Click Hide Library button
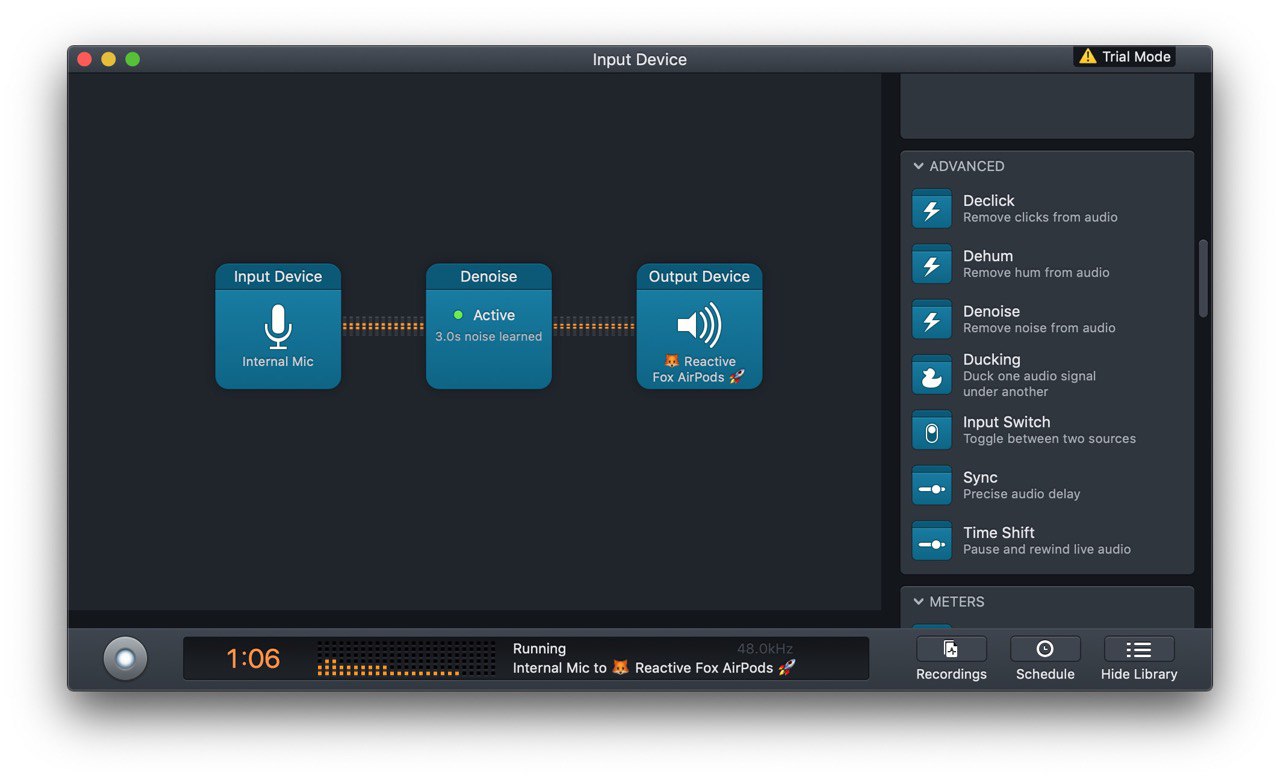The width and height of the screenshot is (1280, 780). pos(1139,659)
